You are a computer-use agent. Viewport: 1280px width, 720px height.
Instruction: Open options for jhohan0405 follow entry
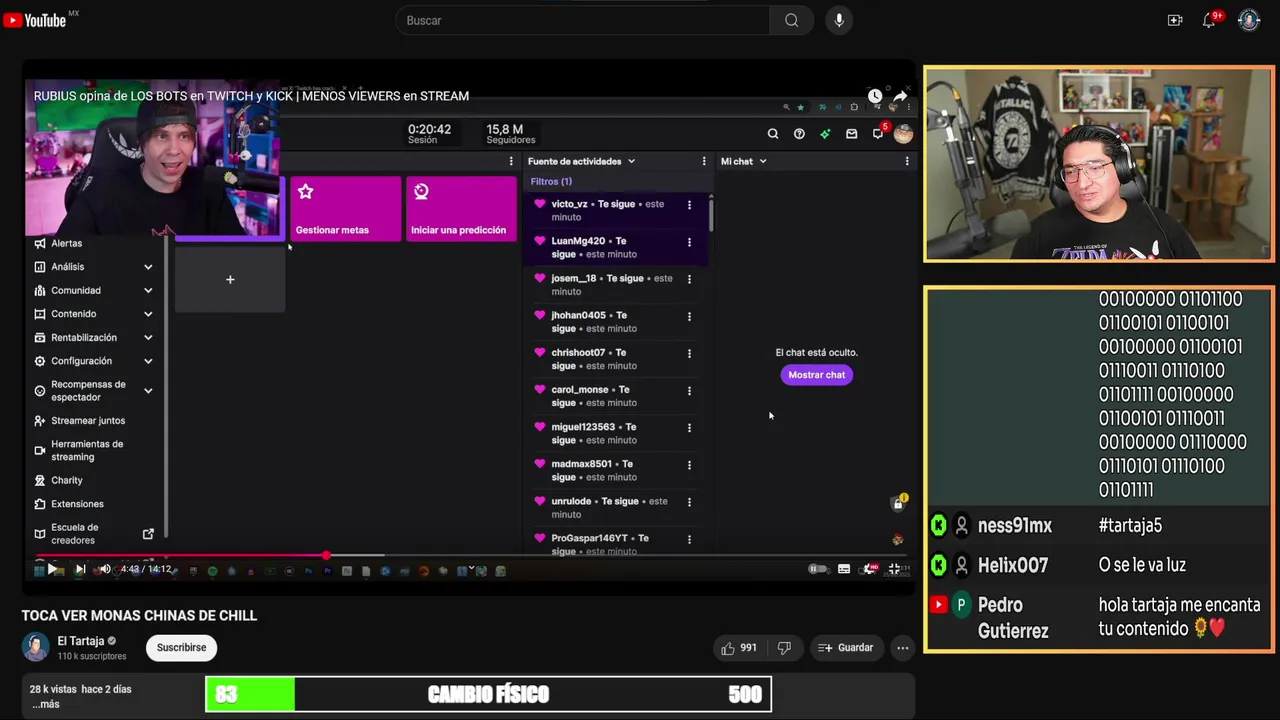689,316
